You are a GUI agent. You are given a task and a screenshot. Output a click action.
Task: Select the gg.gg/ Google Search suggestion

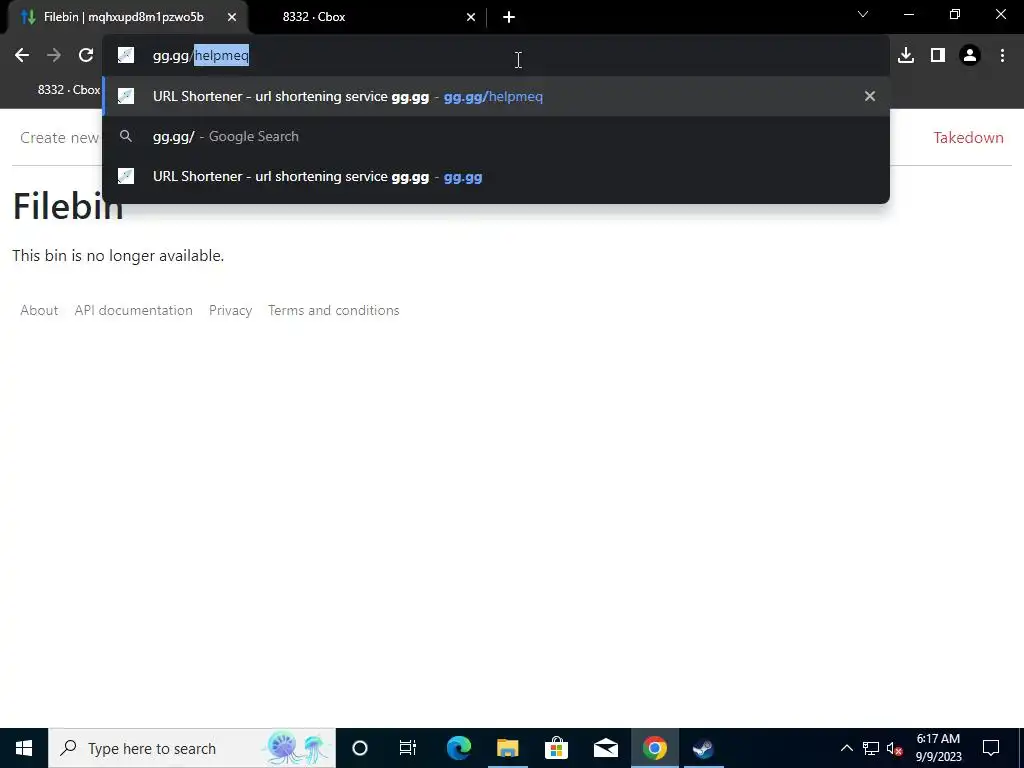pyautogui.click(x=496, y=136)
